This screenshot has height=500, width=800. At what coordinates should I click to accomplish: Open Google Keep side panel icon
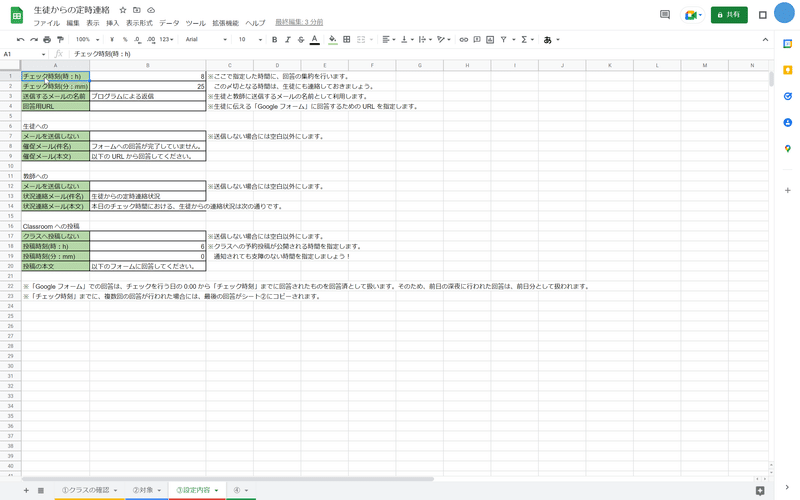(x=788, y=70)
